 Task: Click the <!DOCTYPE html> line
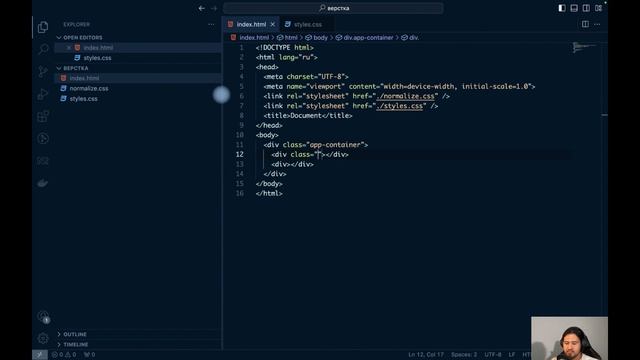coord(284,48)
